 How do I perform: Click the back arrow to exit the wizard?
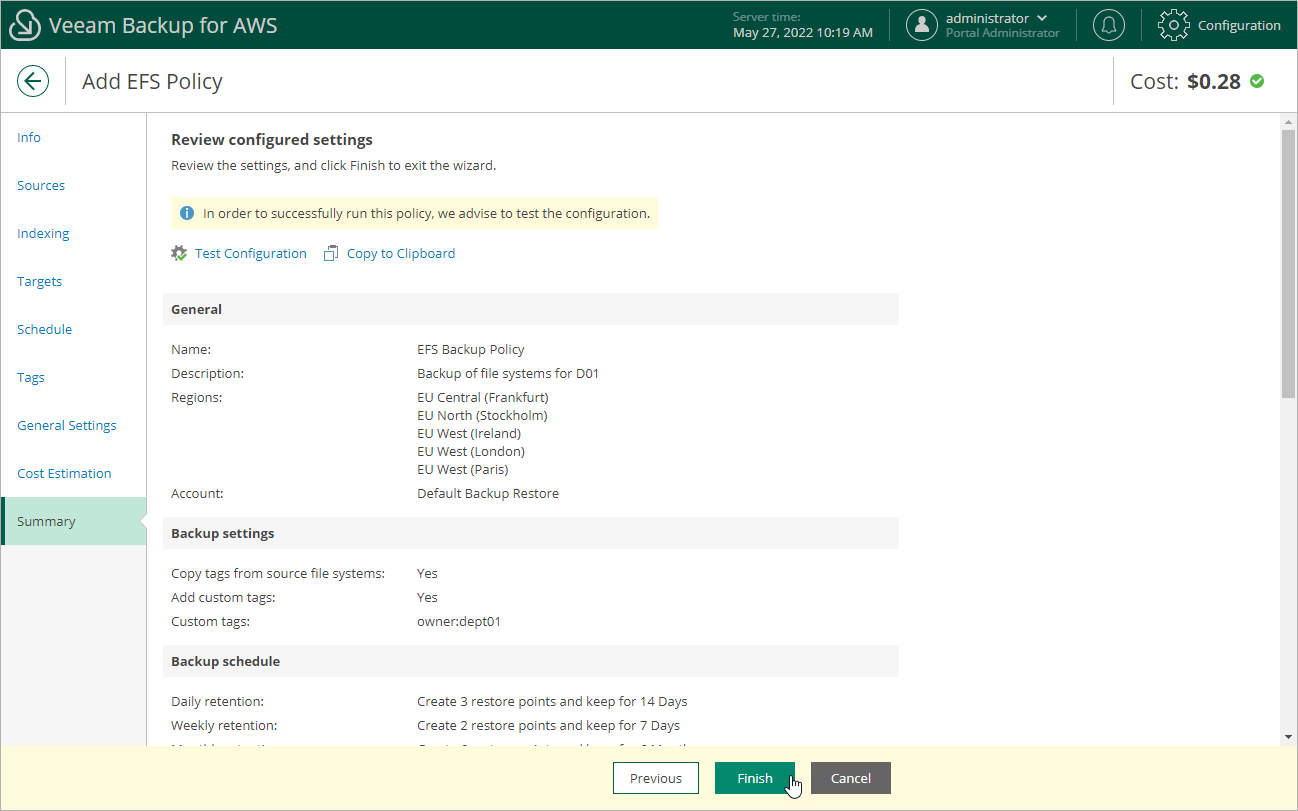click(x=33, y=80)
